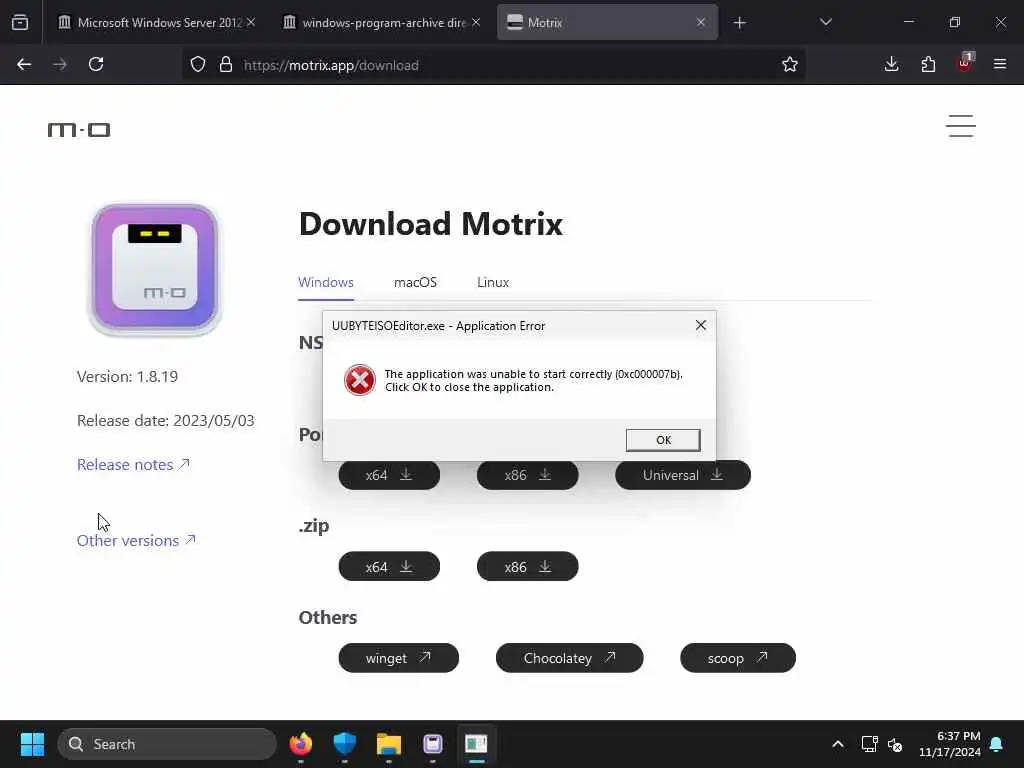Open the Windows Start menu
Screen dimensions: 1024x768
click(x=32, y=744)
